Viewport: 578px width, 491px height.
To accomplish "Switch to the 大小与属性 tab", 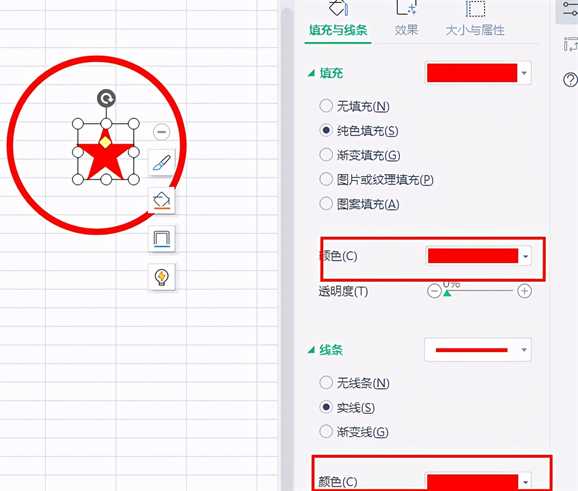I will click(x=475, y=29).
